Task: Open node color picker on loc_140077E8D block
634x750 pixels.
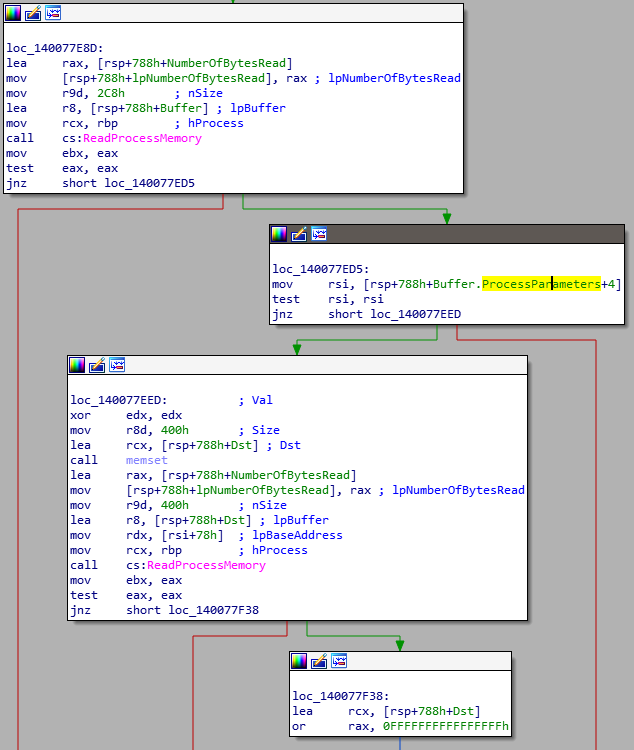Action: point(13,13)
